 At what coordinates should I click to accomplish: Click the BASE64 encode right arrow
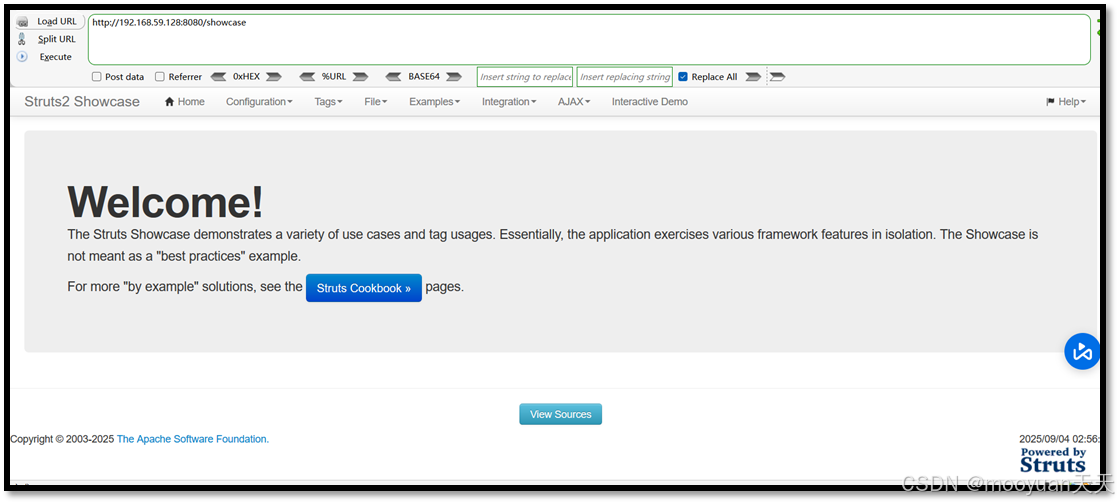point(454,76)
